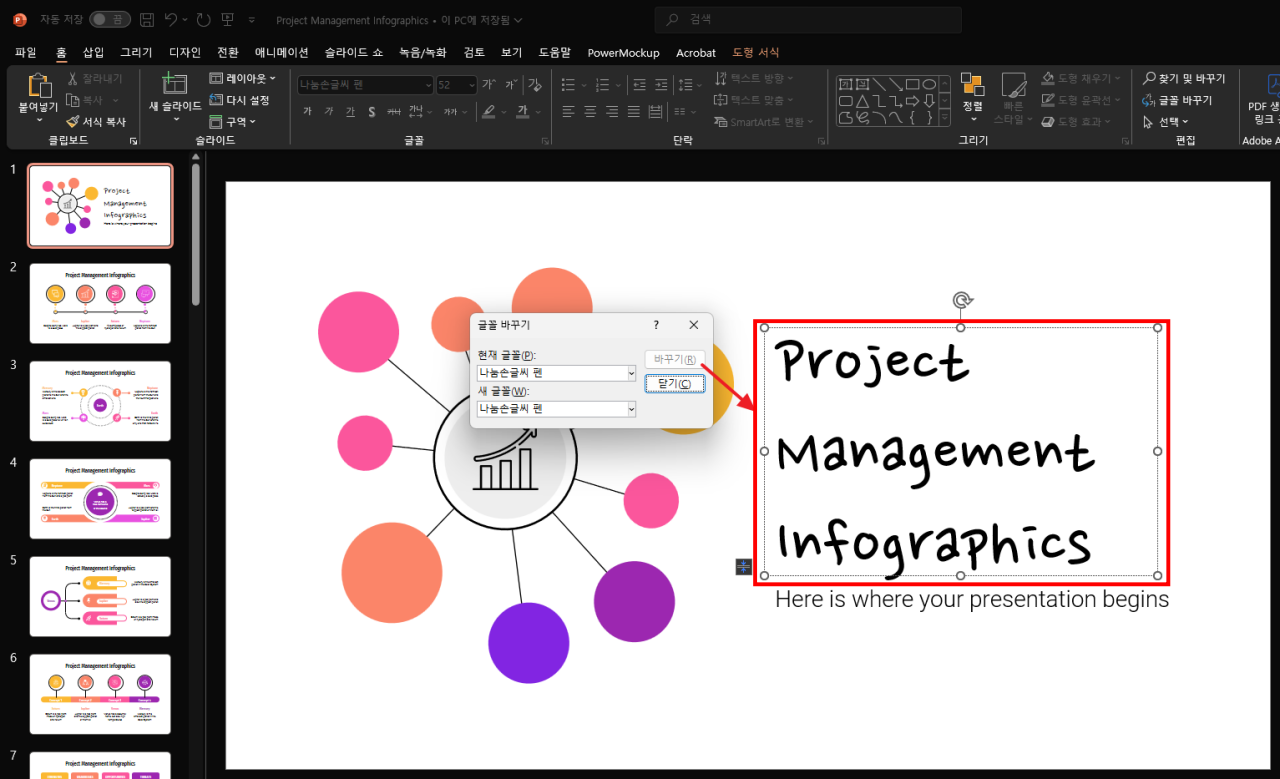
Task: Select the oval shape in shapes gallery
Action: [929, 85]
